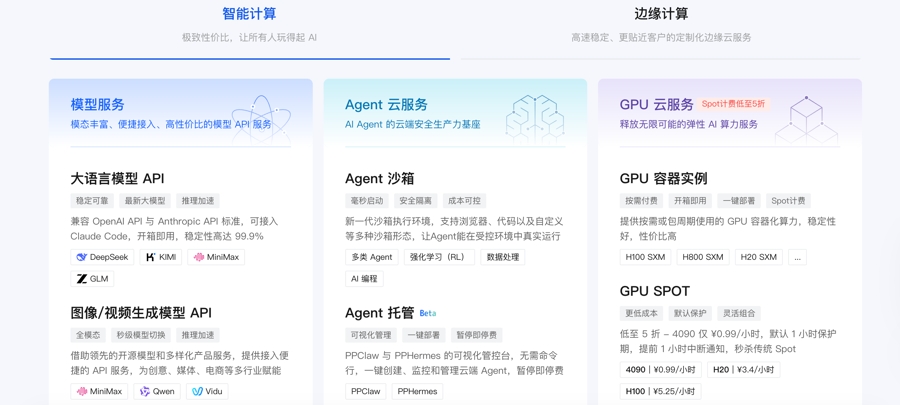Open the GPU SPOT section title
The image size is (900, 405).
tap(654, 291)
